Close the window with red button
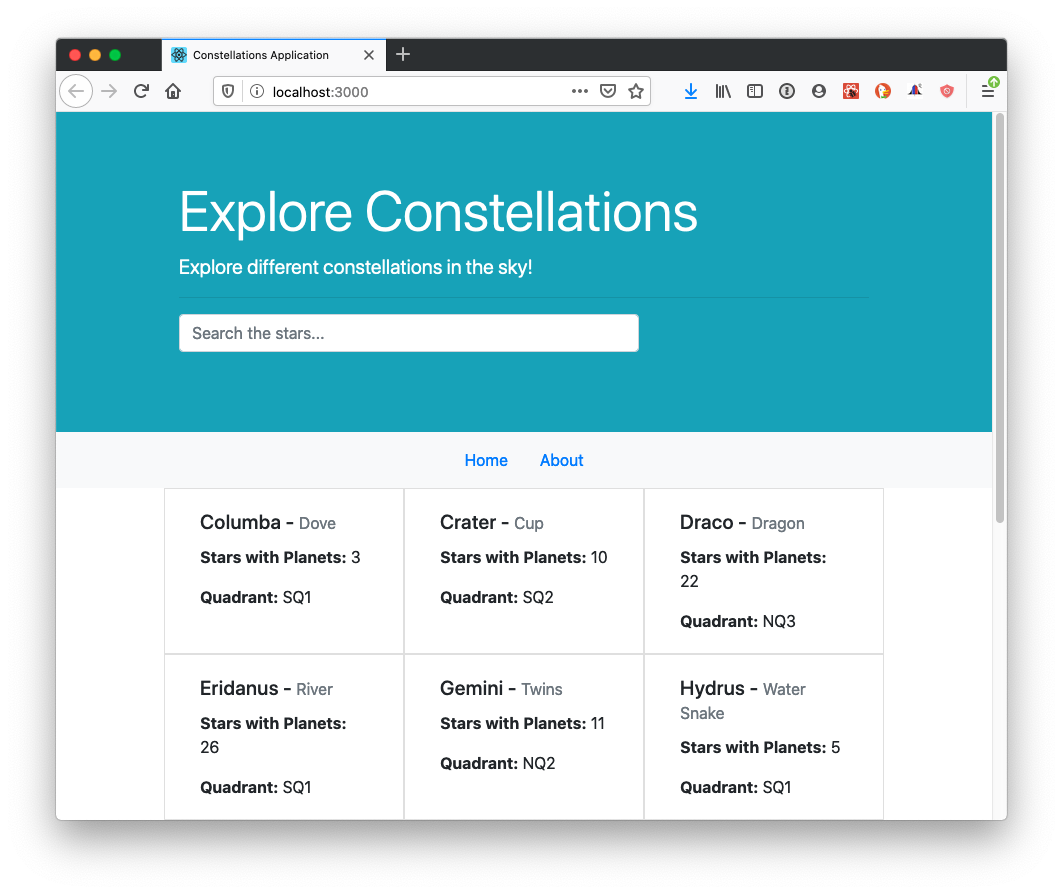This screenshot has width=1063, height=894. [x=75, y=55]
